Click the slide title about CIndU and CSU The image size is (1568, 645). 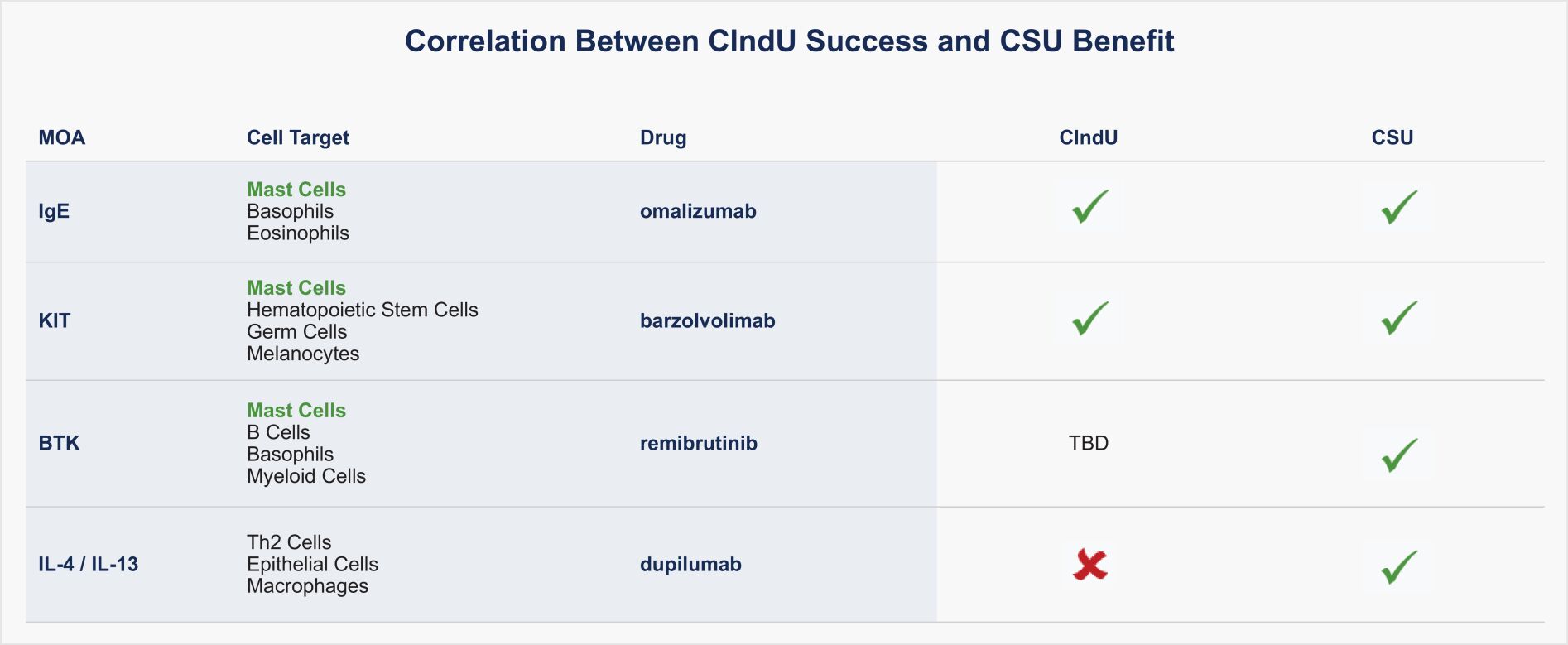point(789,41)
